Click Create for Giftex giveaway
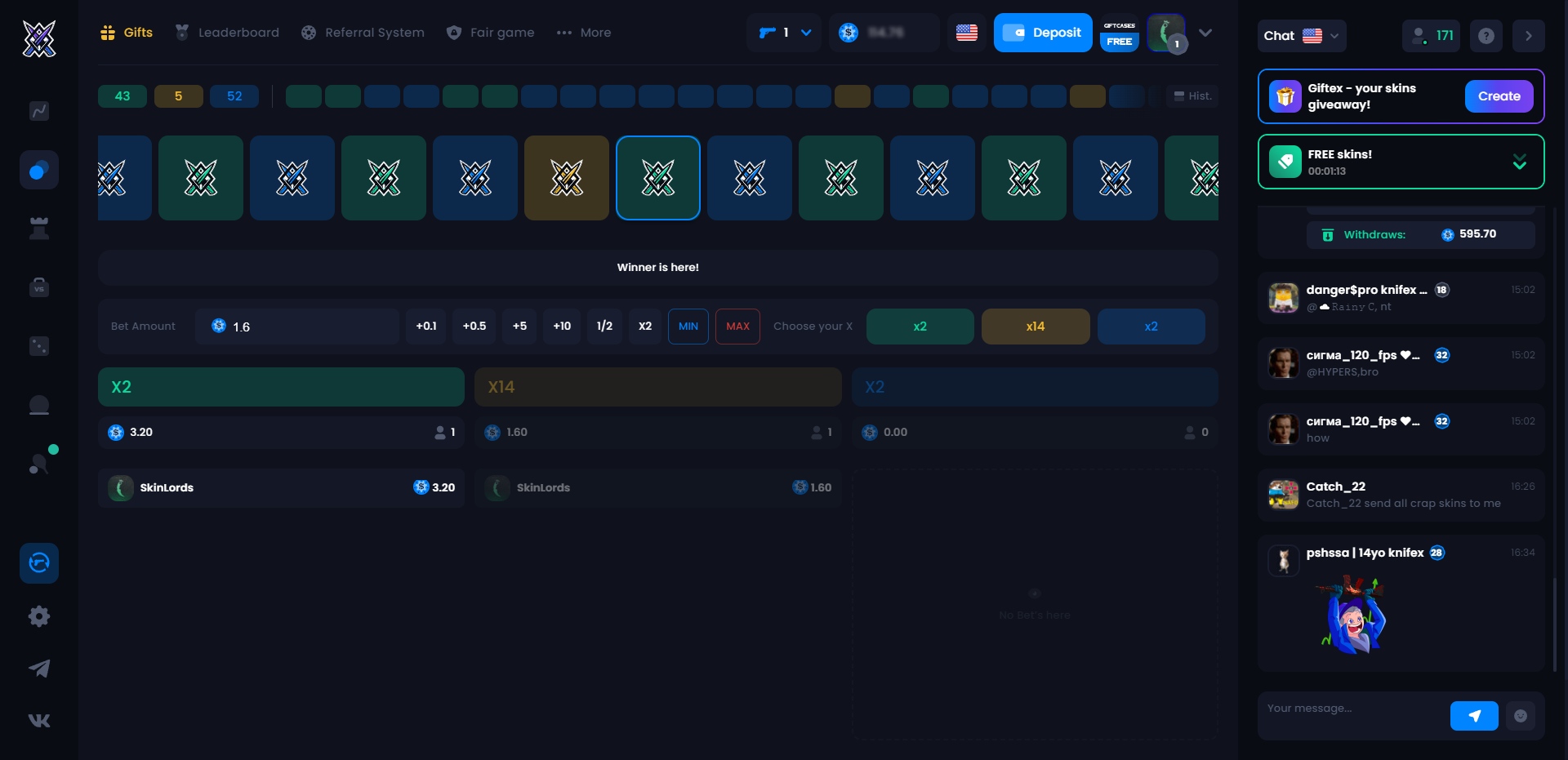 click(1499, 96)
